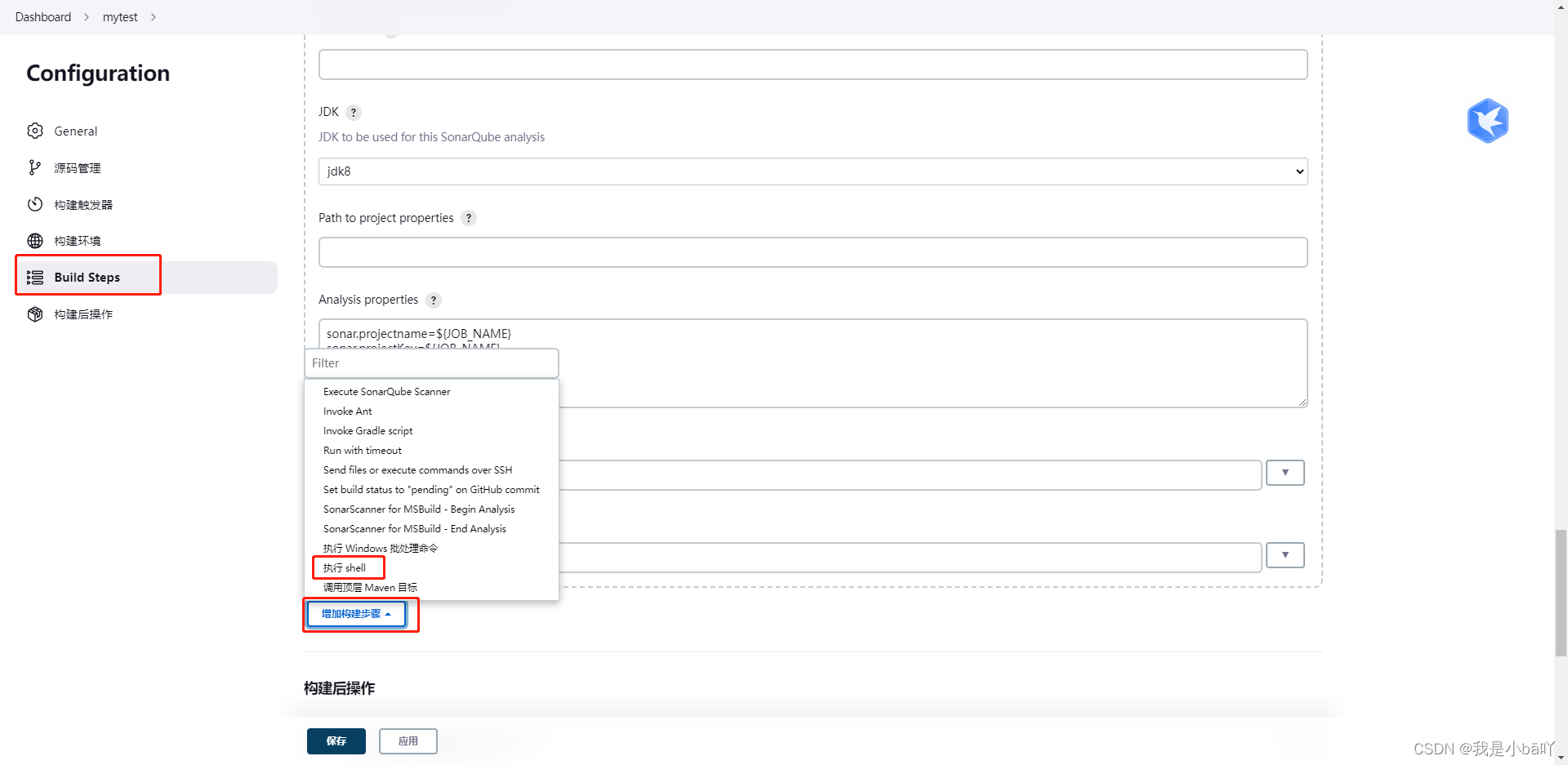The width and height of the screenshot is (1568, 765).
Task: Focus the long field beside lower arrow button
Action: [x=910, y=558]
